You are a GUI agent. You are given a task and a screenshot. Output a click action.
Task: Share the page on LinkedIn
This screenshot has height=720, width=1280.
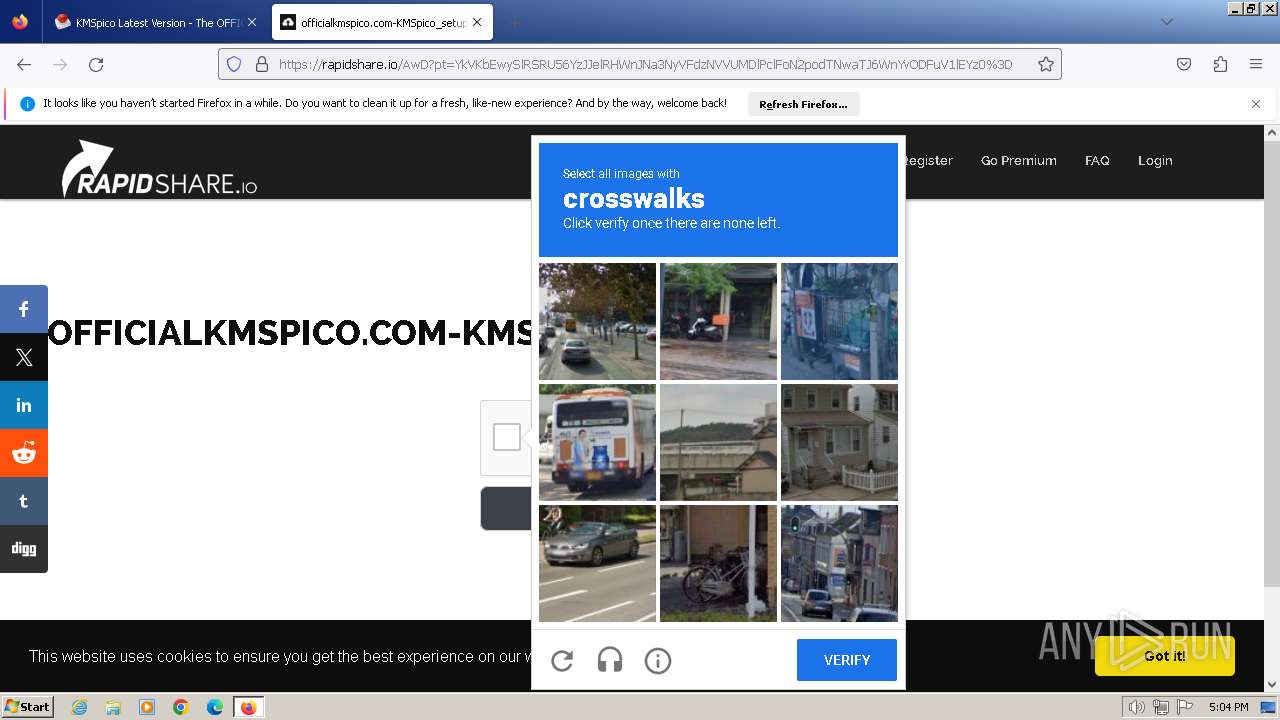(24, 405)
